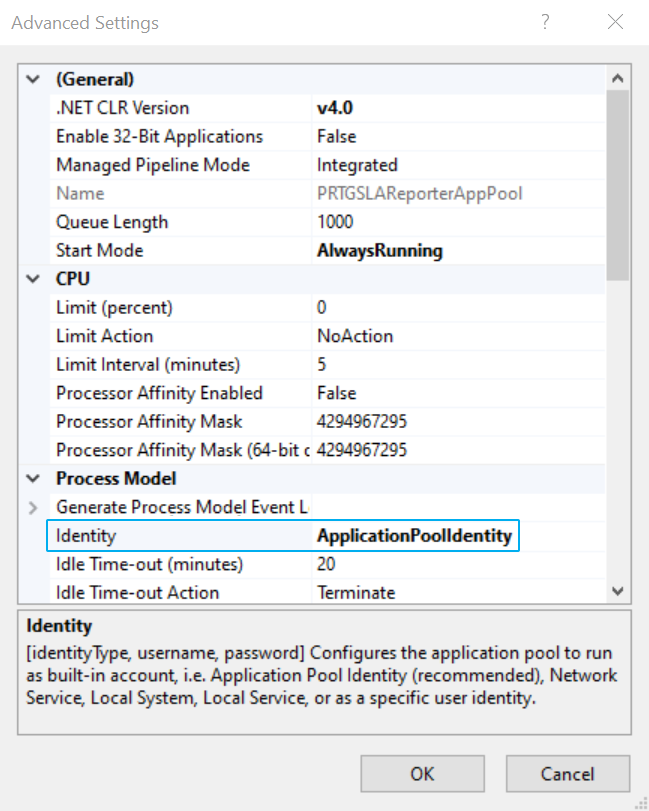Select Processor Affinity Mask (64-bit) label

[x=183, y=450]
